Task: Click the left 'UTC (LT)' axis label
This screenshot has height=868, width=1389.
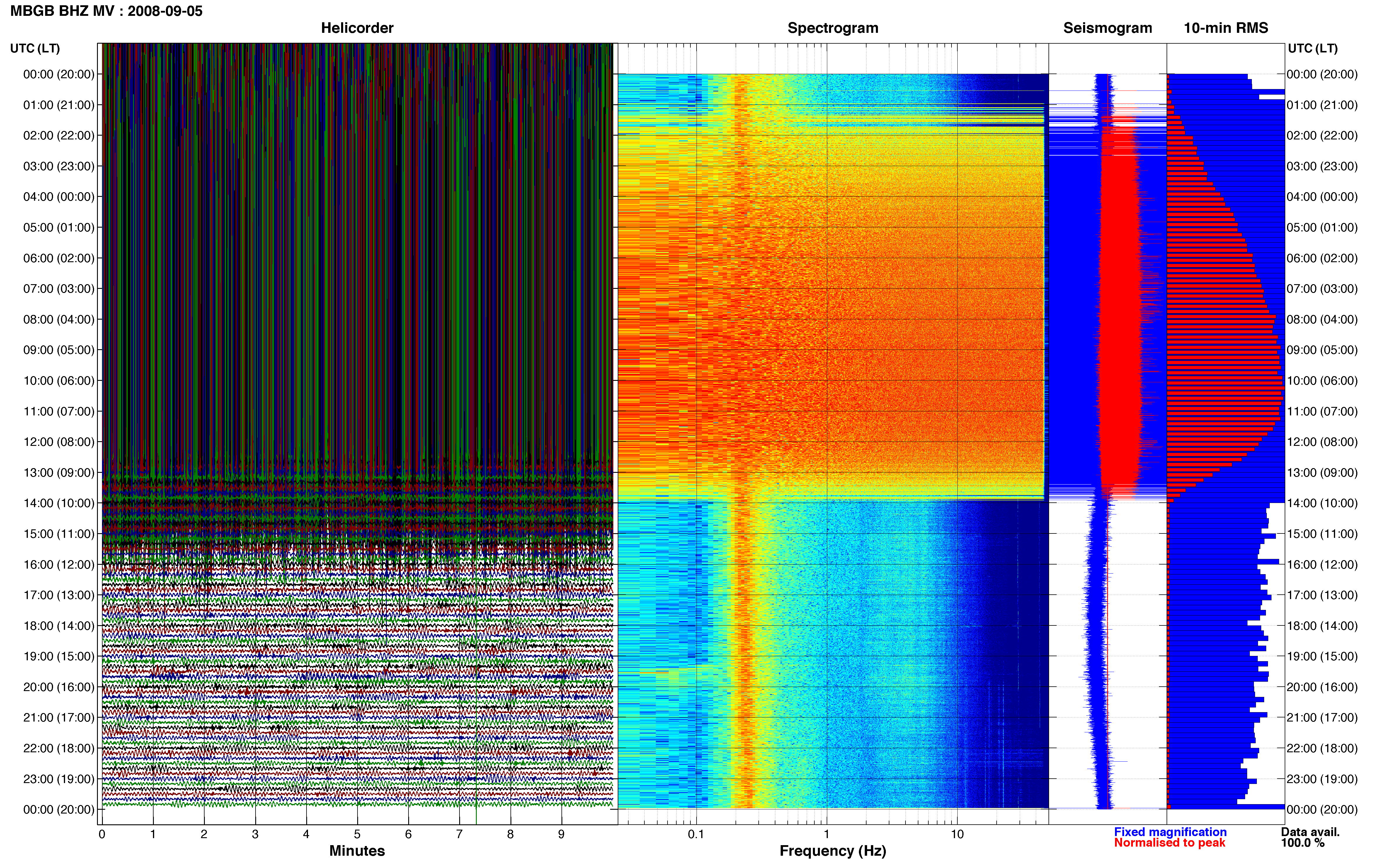Action: 35,48
